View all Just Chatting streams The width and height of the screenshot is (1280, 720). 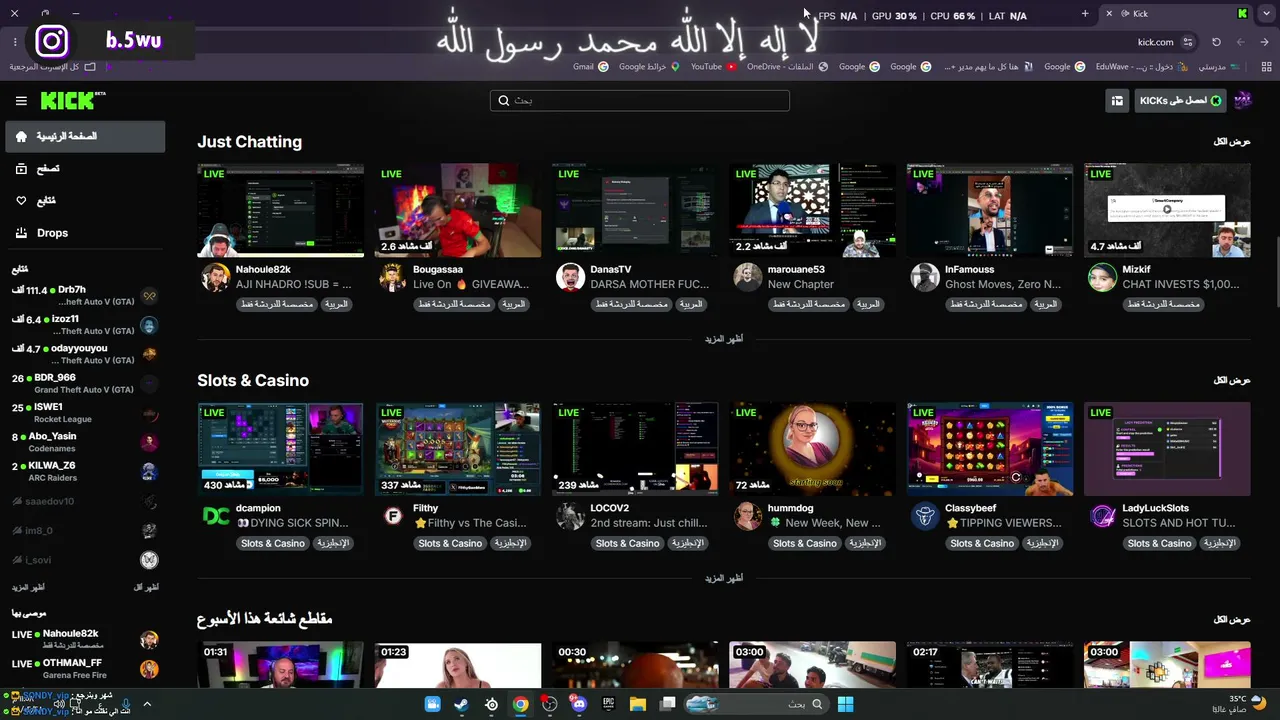coord(1232,142)
